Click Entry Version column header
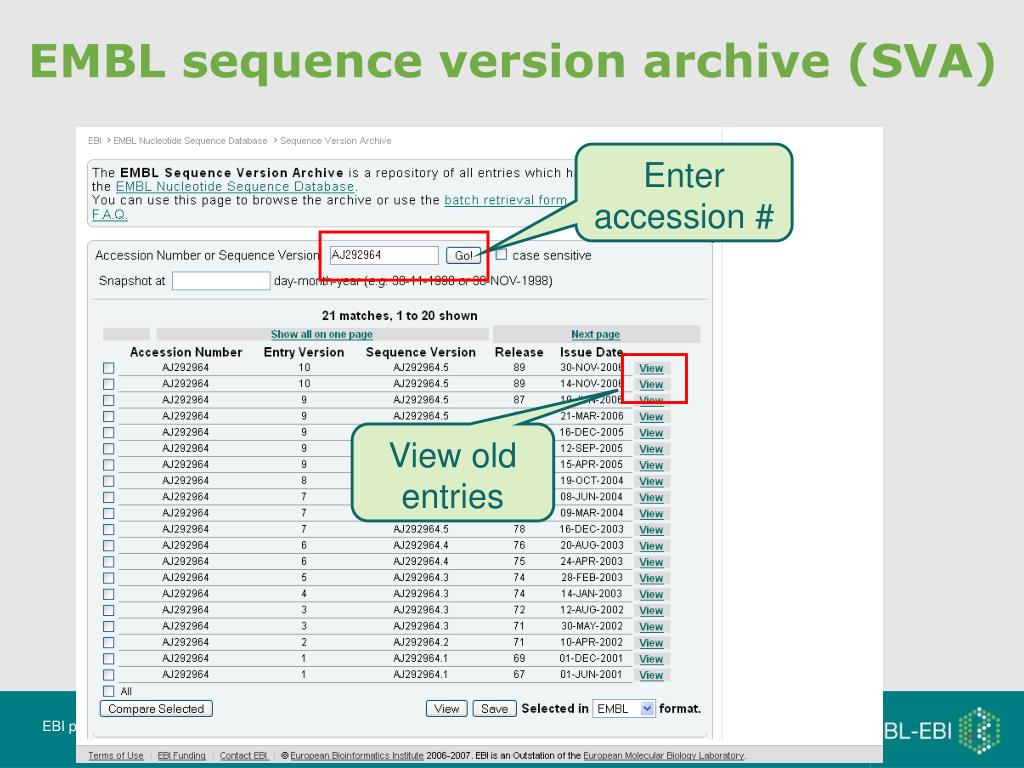 [x=304, y=352]
